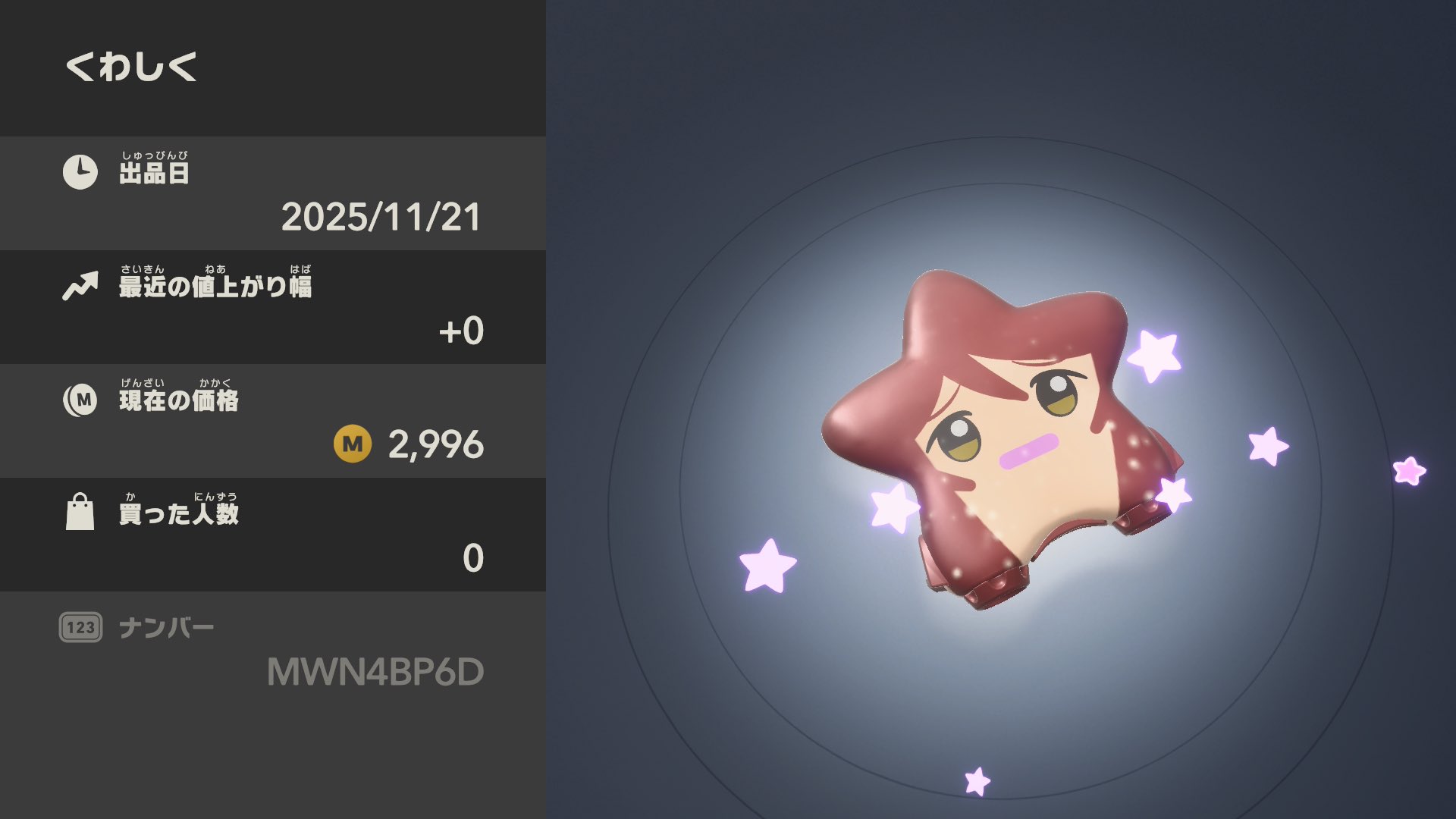Click the gold M coin before 2,996
Screen dimensions: 1456x819
pos(353,444)
